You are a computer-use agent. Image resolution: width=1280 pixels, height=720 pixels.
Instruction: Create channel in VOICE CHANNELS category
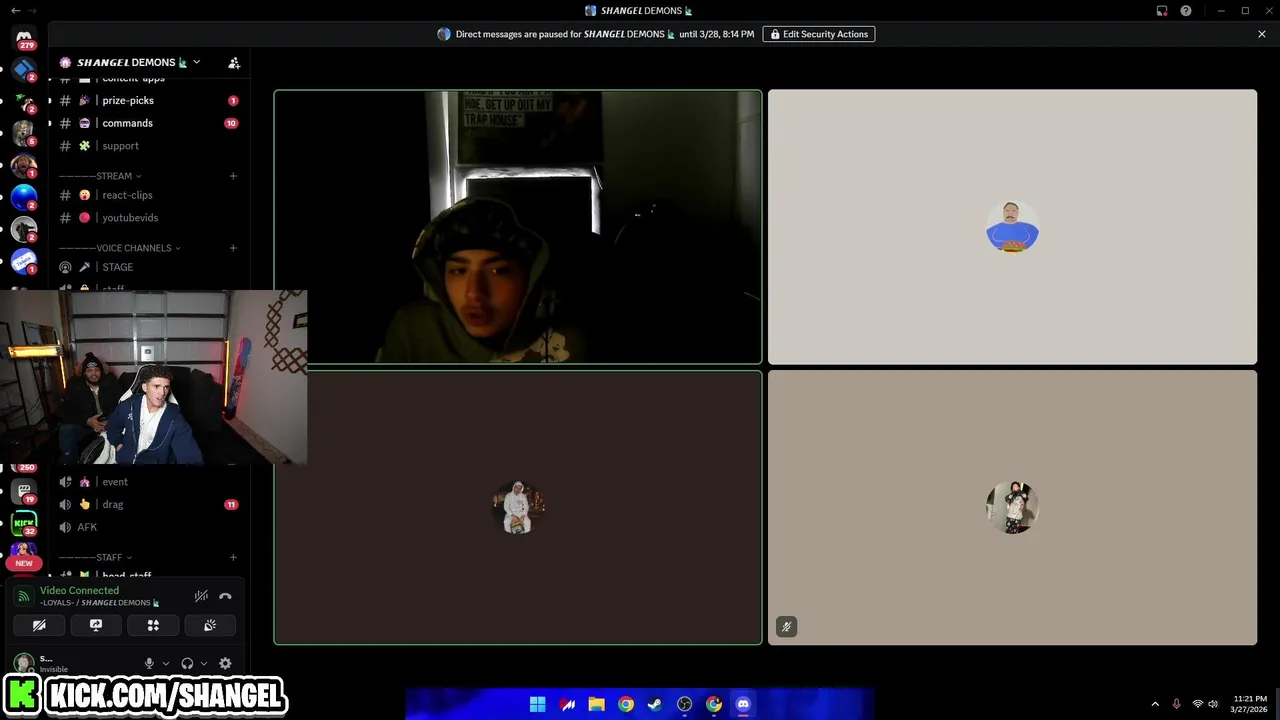[233, 248]
